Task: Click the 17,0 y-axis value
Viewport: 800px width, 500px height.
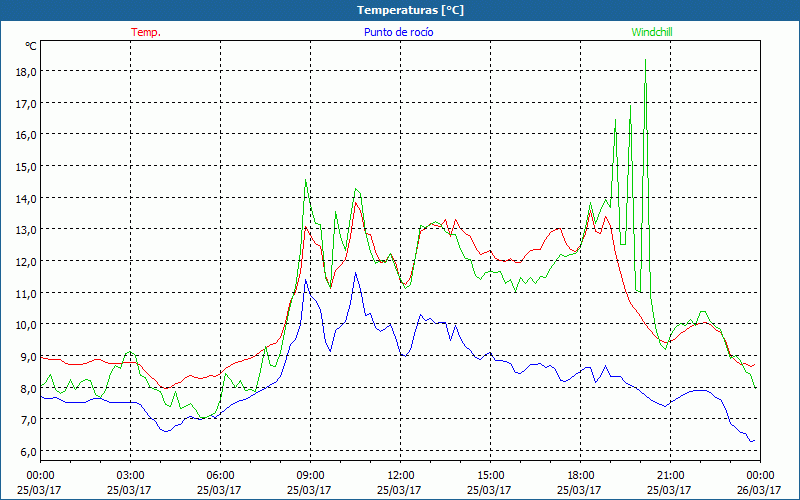Action: (27, 103)
